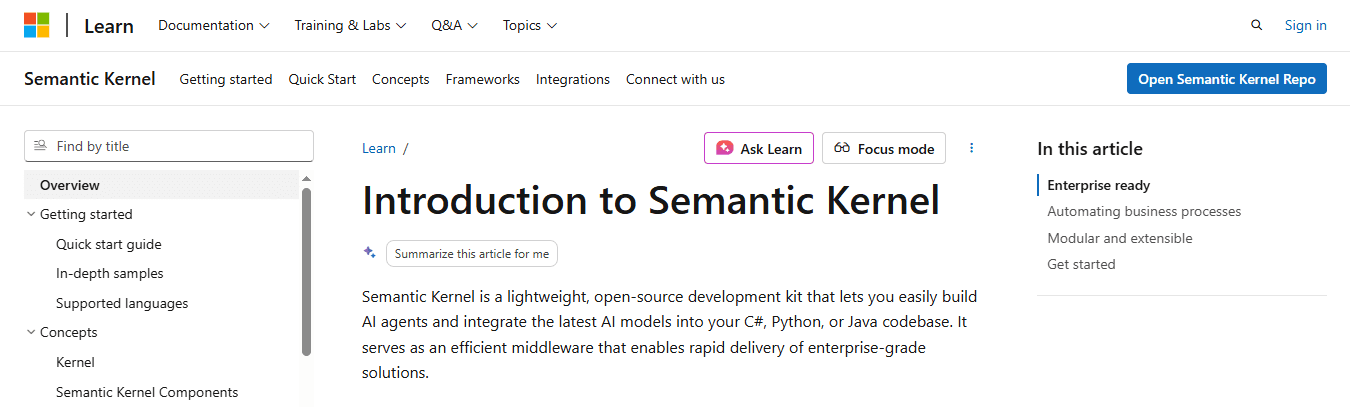Go to the Learn home link
This screenshot has height=407, width=1350.
coord(109,26)
